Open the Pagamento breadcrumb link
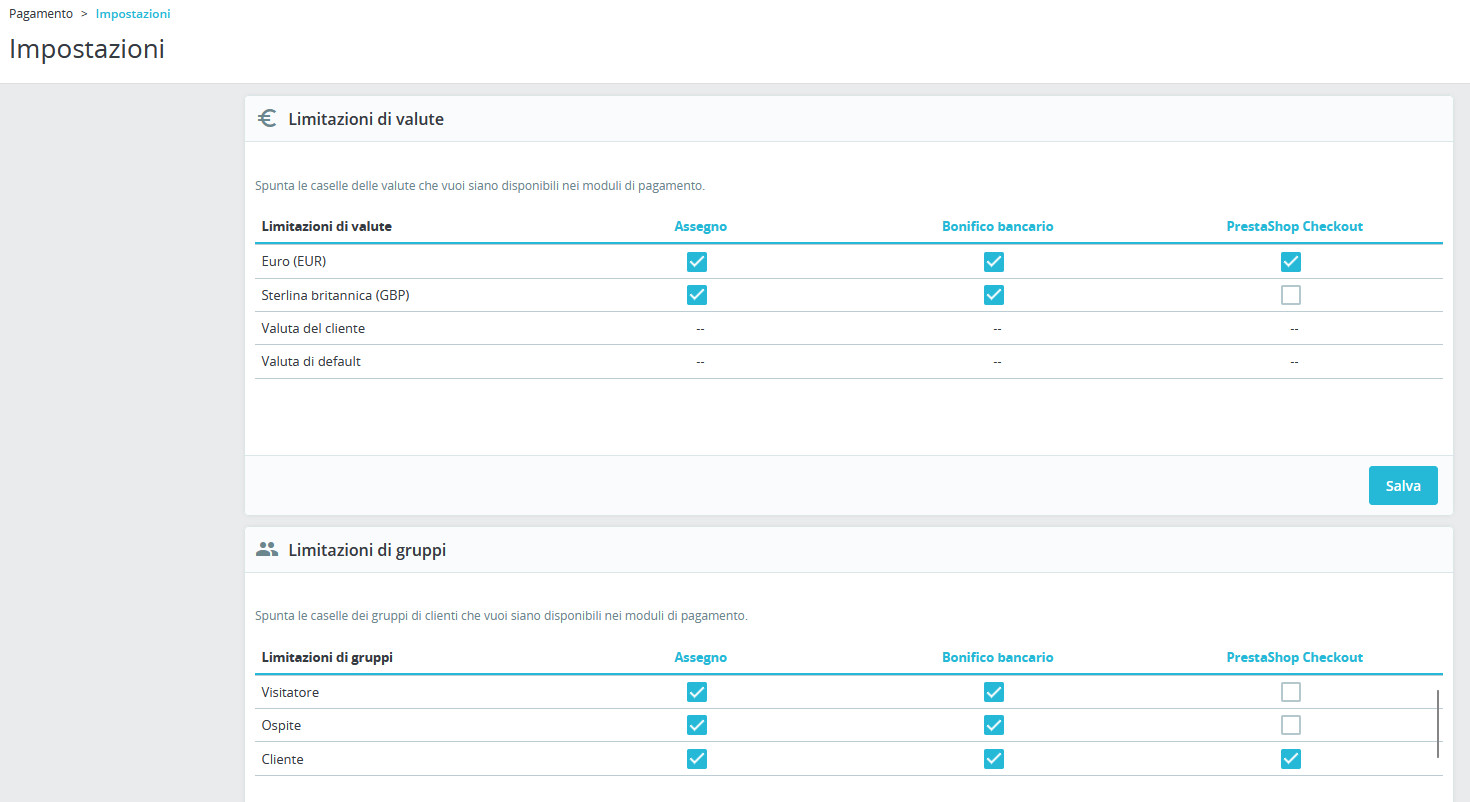The height and width of the screenshot is (802, 1470). pos(41,14)
